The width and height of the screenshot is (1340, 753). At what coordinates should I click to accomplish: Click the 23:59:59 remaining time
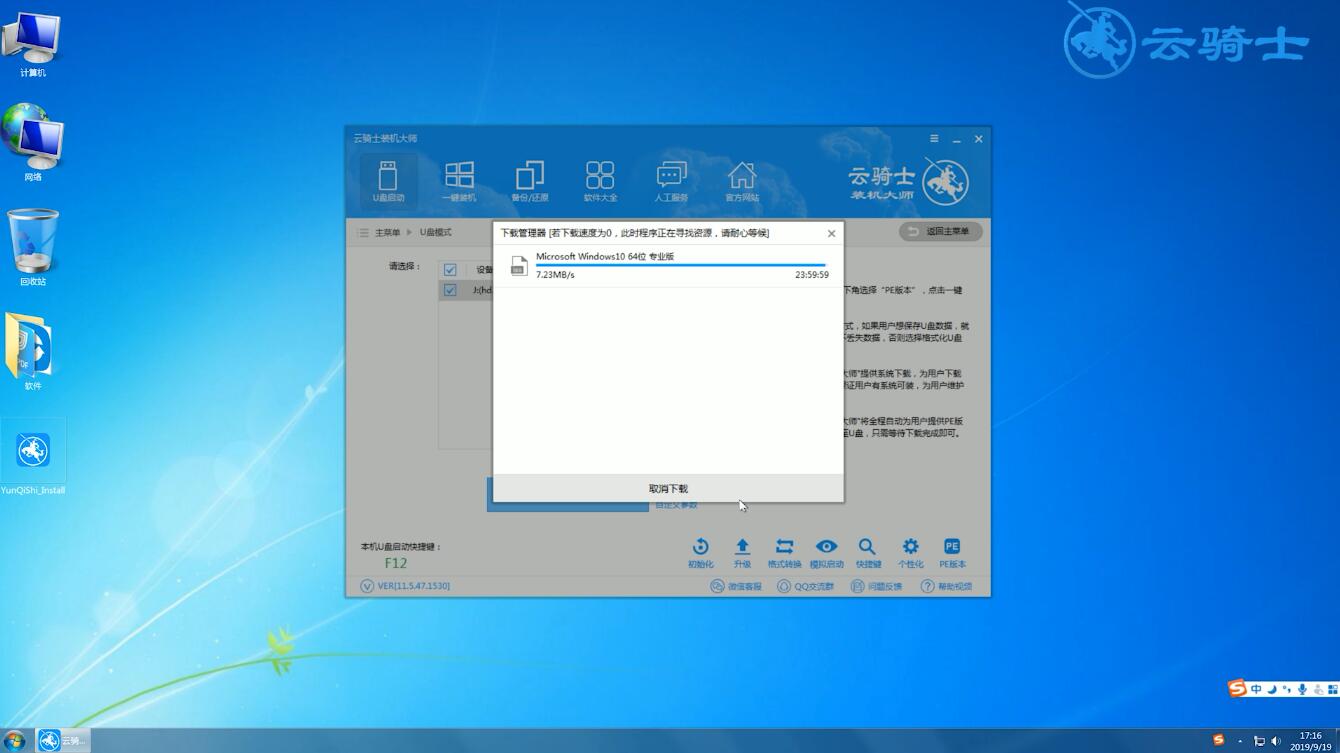812,275
